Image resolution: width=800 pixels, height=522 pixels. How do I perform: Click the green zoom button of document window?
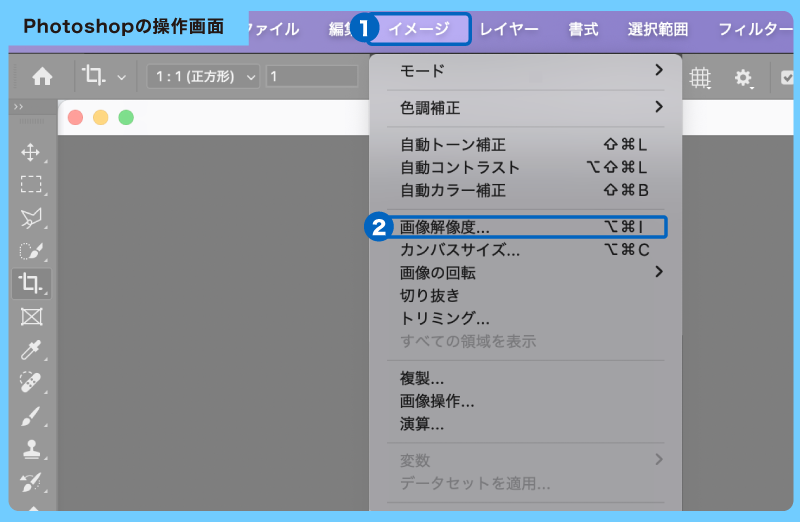click(x=126, y=117)
